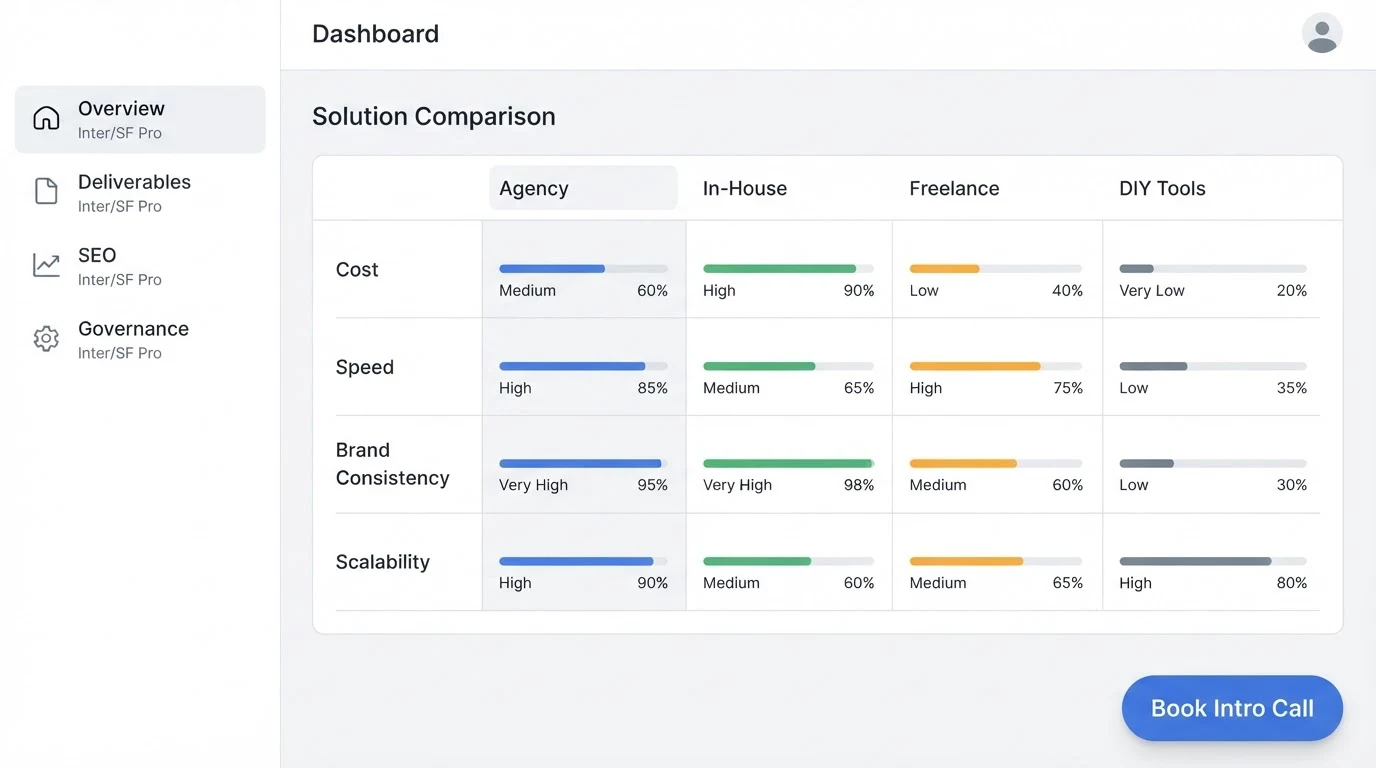Screen dimensions: 1376x768
Task: Click the SEO chart icon
Action: [x=46, y=265]
